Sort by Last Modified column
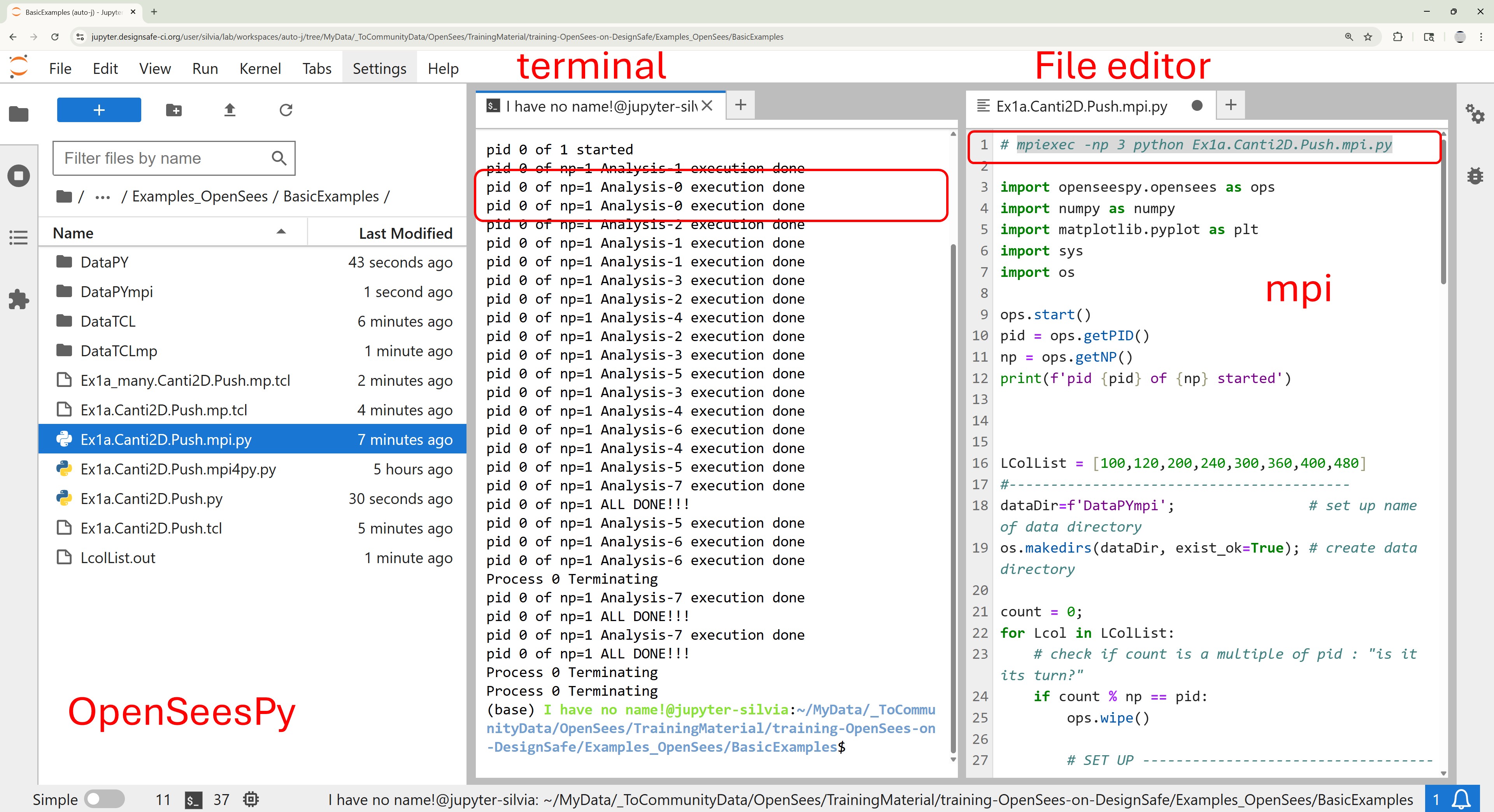Image resolution: width=1494 pixels, height=812 pixels. (x=405, y=233)
